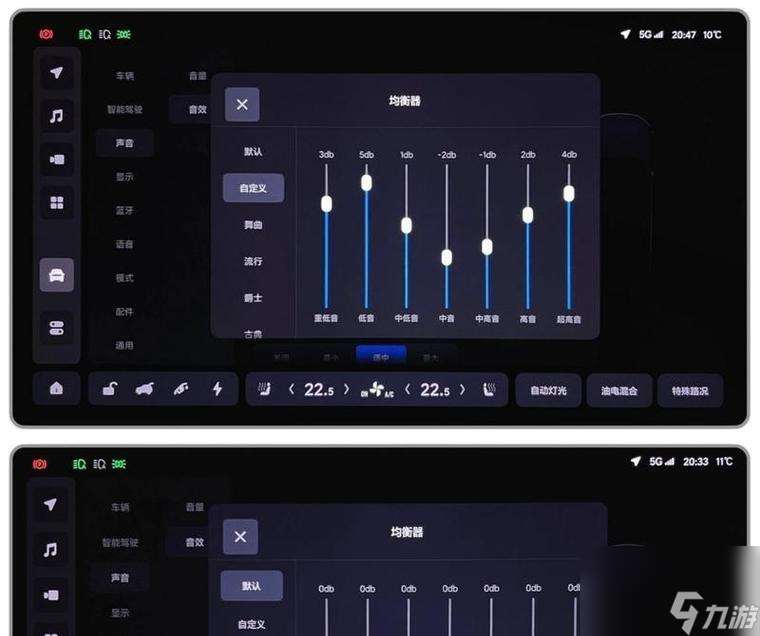The image size is (760, 636).
Task: Choose the 舞曲 equalizer preset
Action: point(253,225)
